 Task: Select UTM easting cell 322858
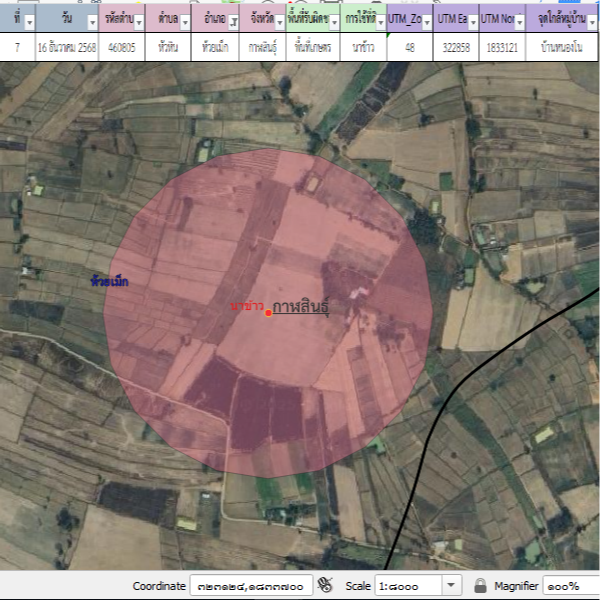click(x=454, y=47)
